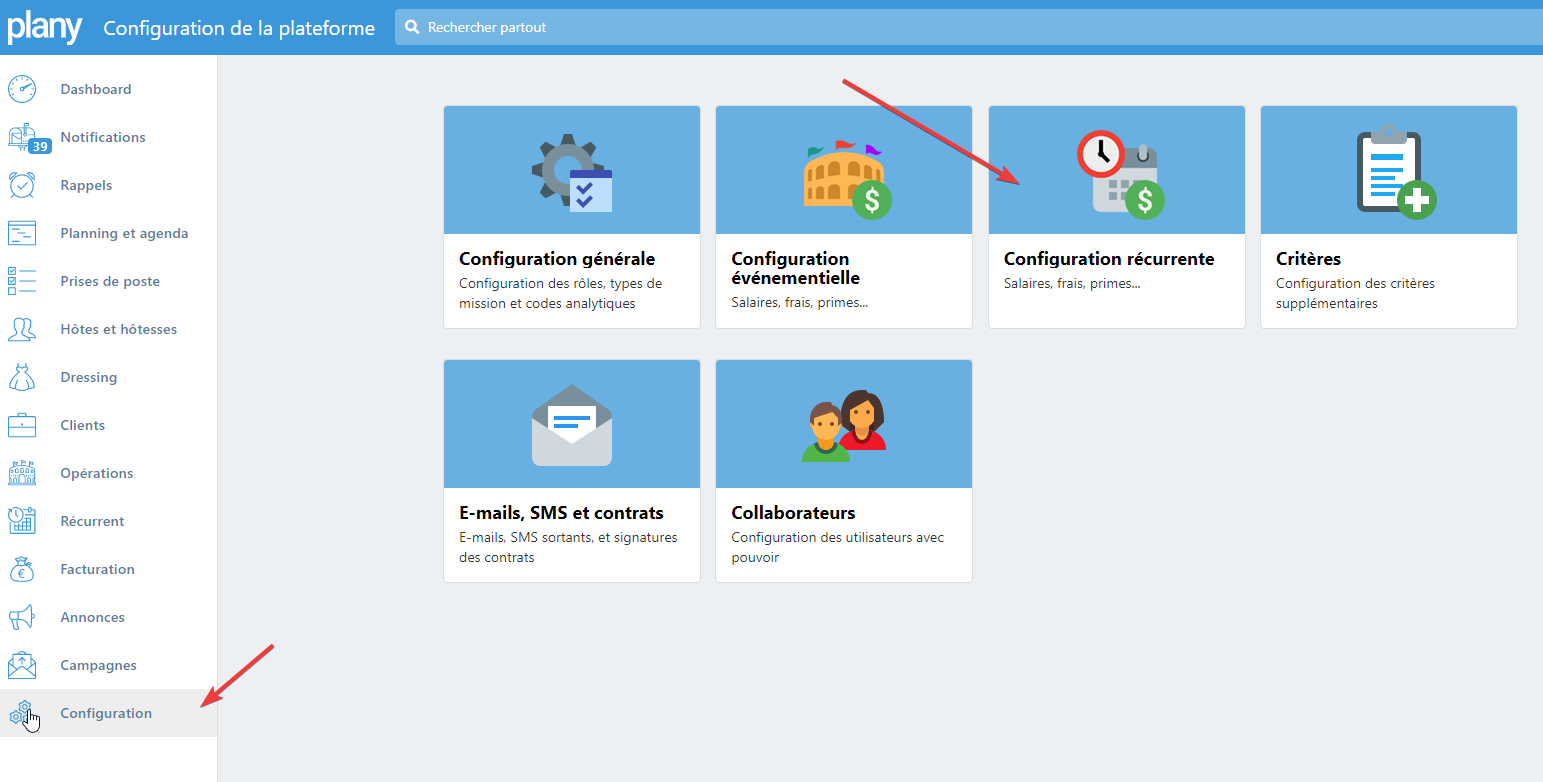Open the Récurrent sidebar item
Viewport: 1543px width, 782px height.
point(92,521)
